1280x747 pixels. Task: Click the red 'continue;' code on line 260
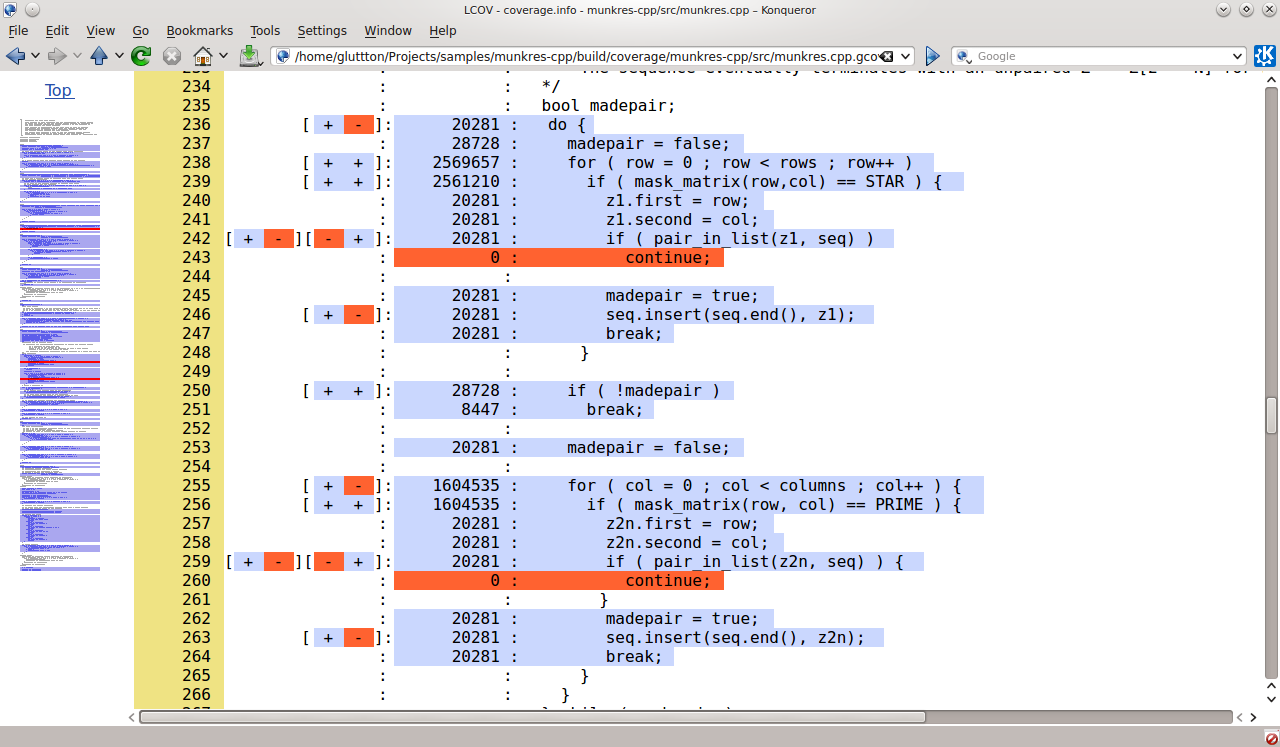[667, 580]
